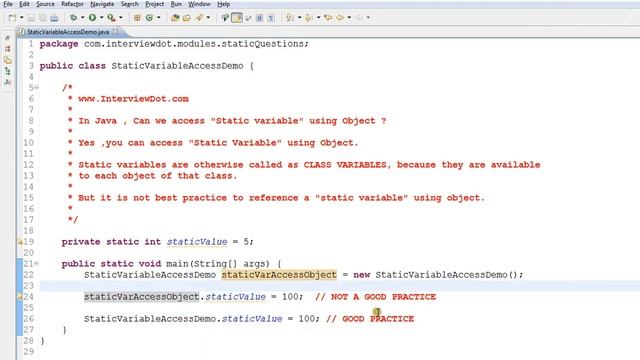This screenshot has height=360, width=640.
Task: Click the Print toolbar icon
Action: pos(54,18)
